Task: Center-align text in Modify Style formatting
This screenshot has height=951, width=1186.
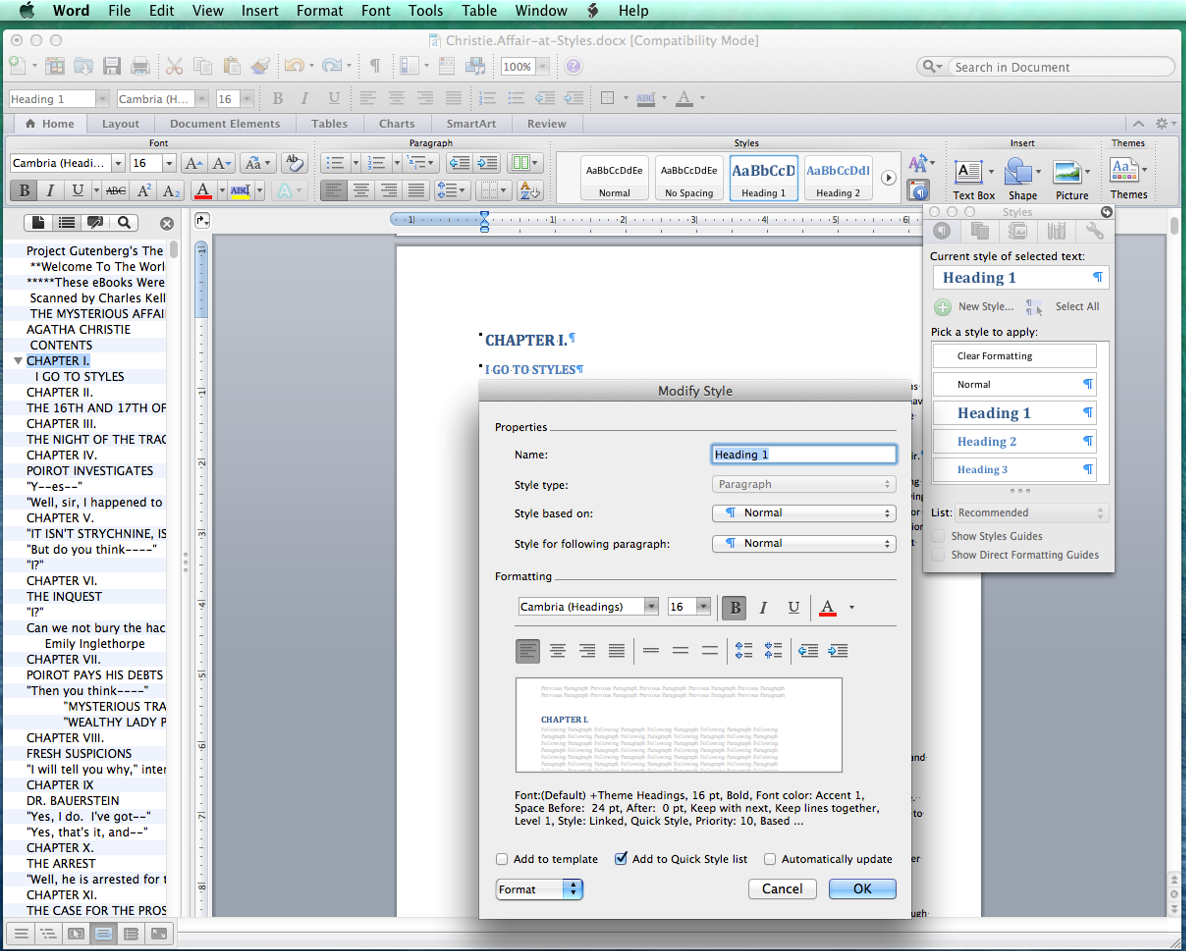Action: click(x=558, y=651)
